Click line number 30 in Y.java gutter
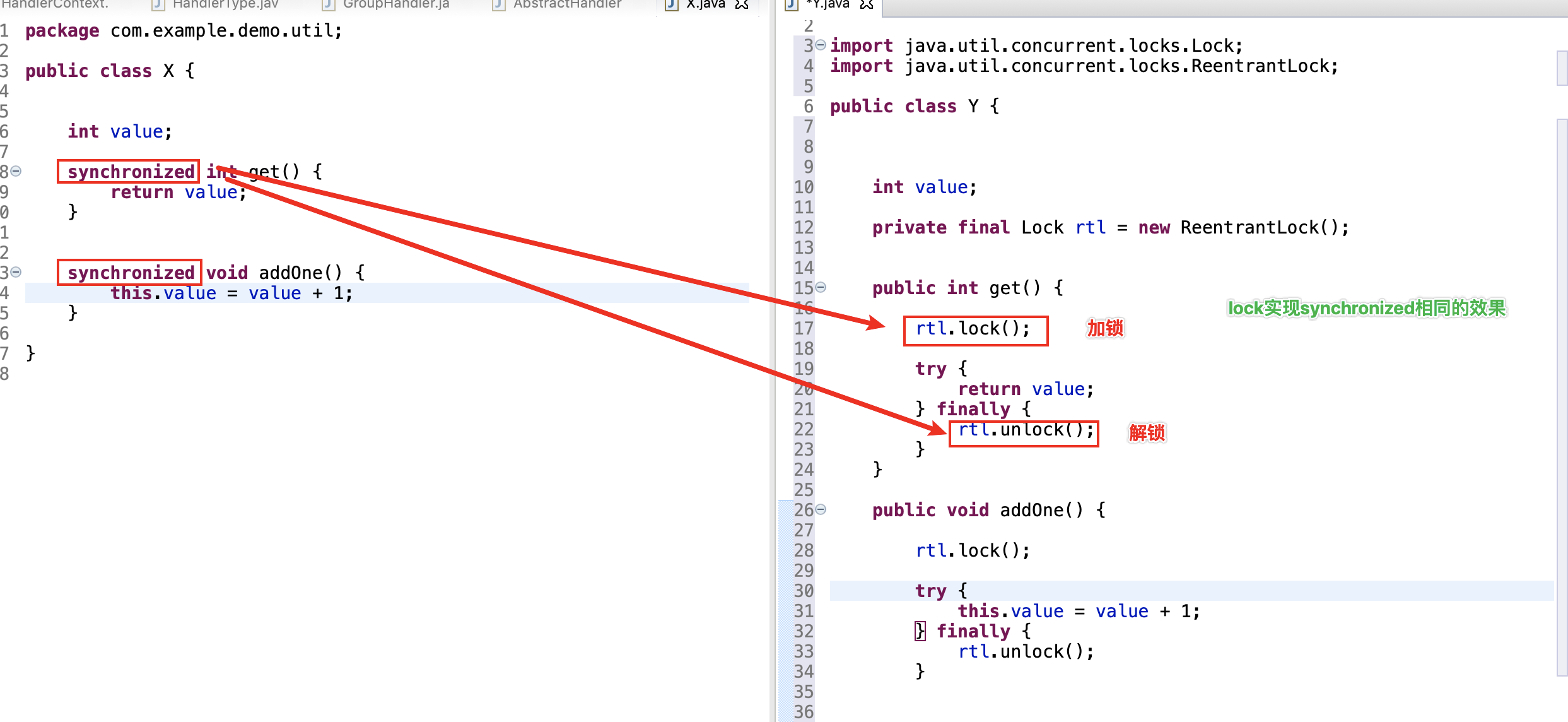Viewport: 1568px width, 722px height. (x=804, y=591)
